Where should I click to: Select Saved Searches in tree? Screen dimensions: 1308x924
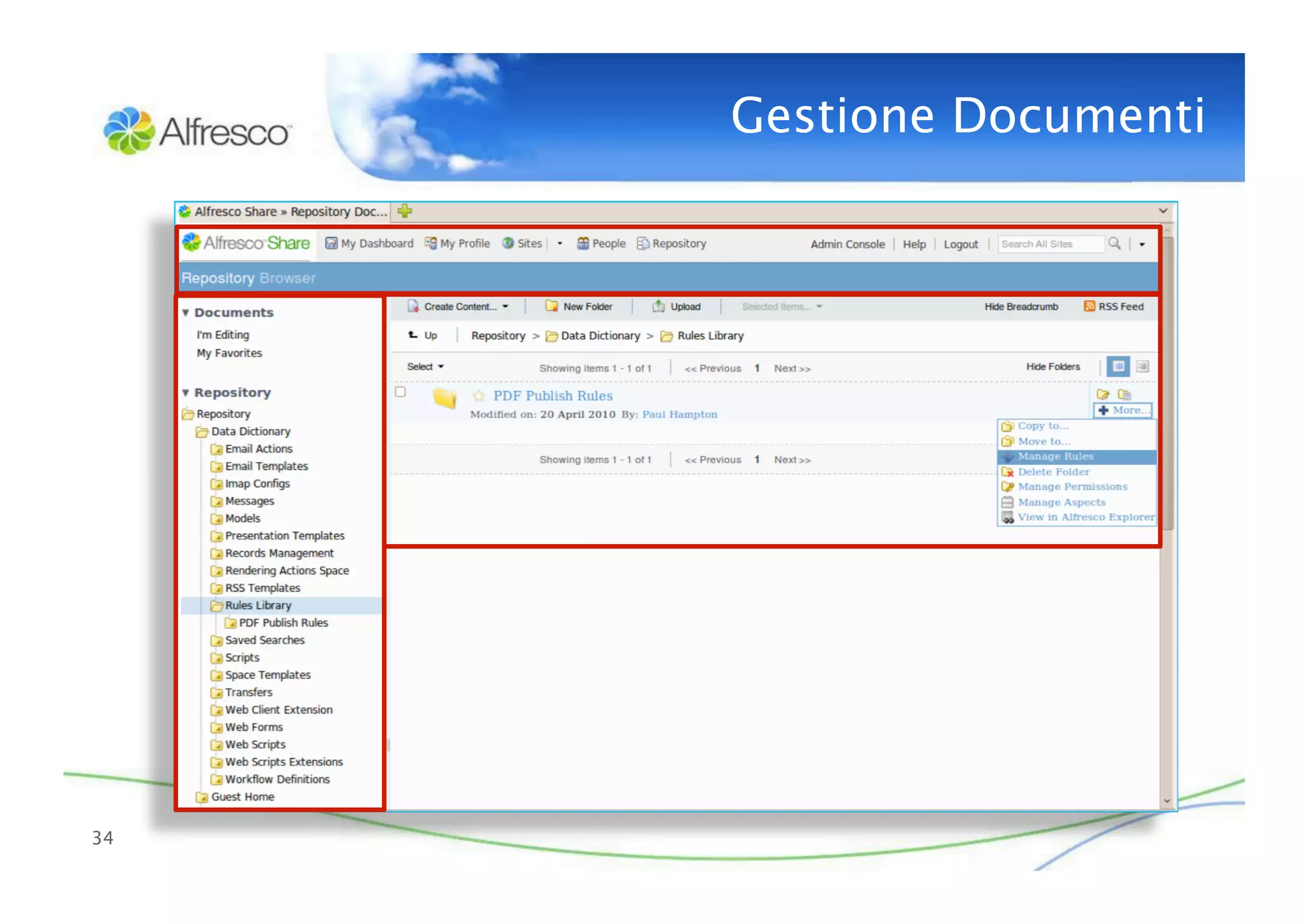tap(264, 640)
